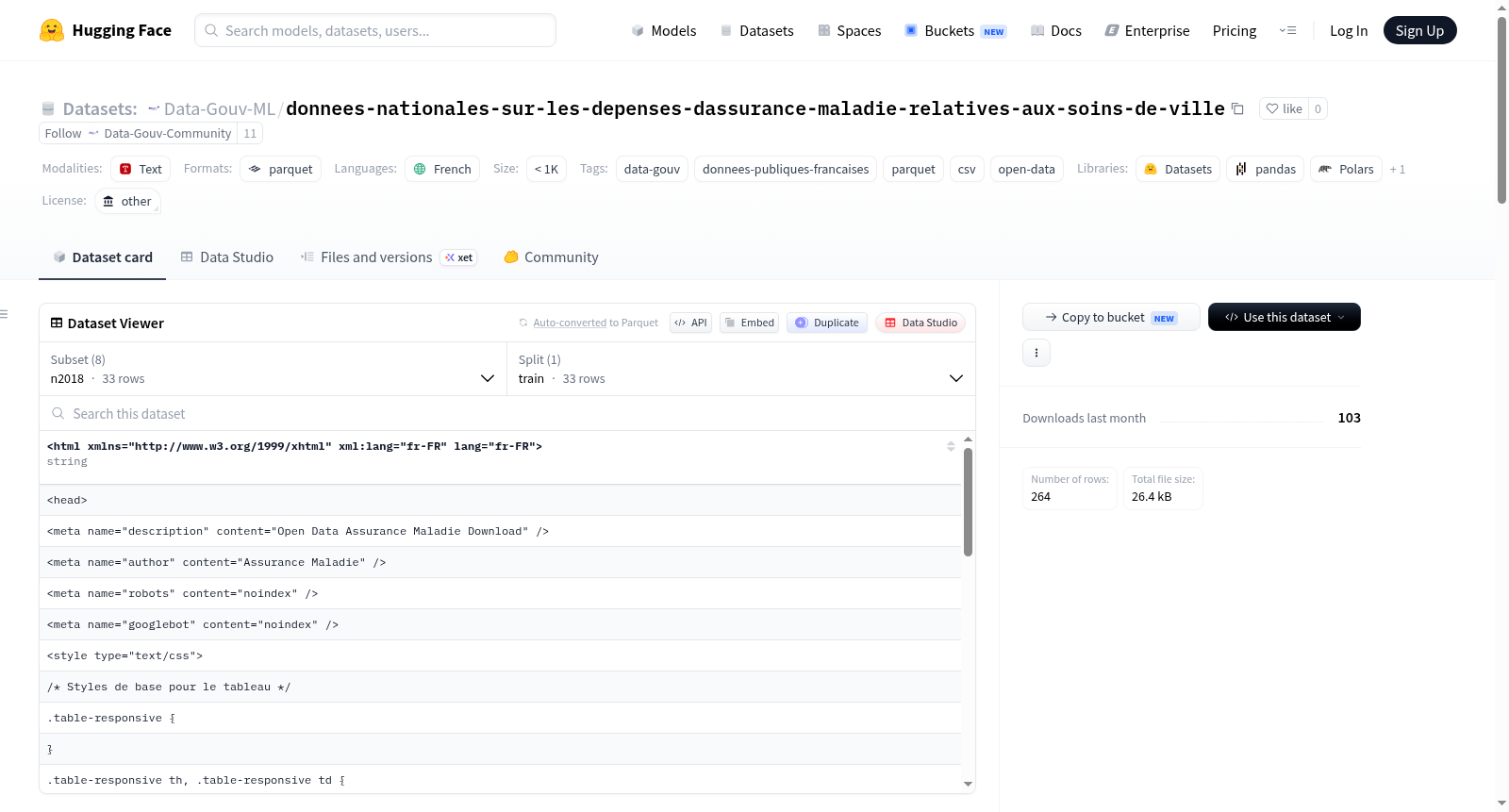Open the Subset n2018 dropdown
Viewport: 1509px width, 812px height.
tap(273, 369)
